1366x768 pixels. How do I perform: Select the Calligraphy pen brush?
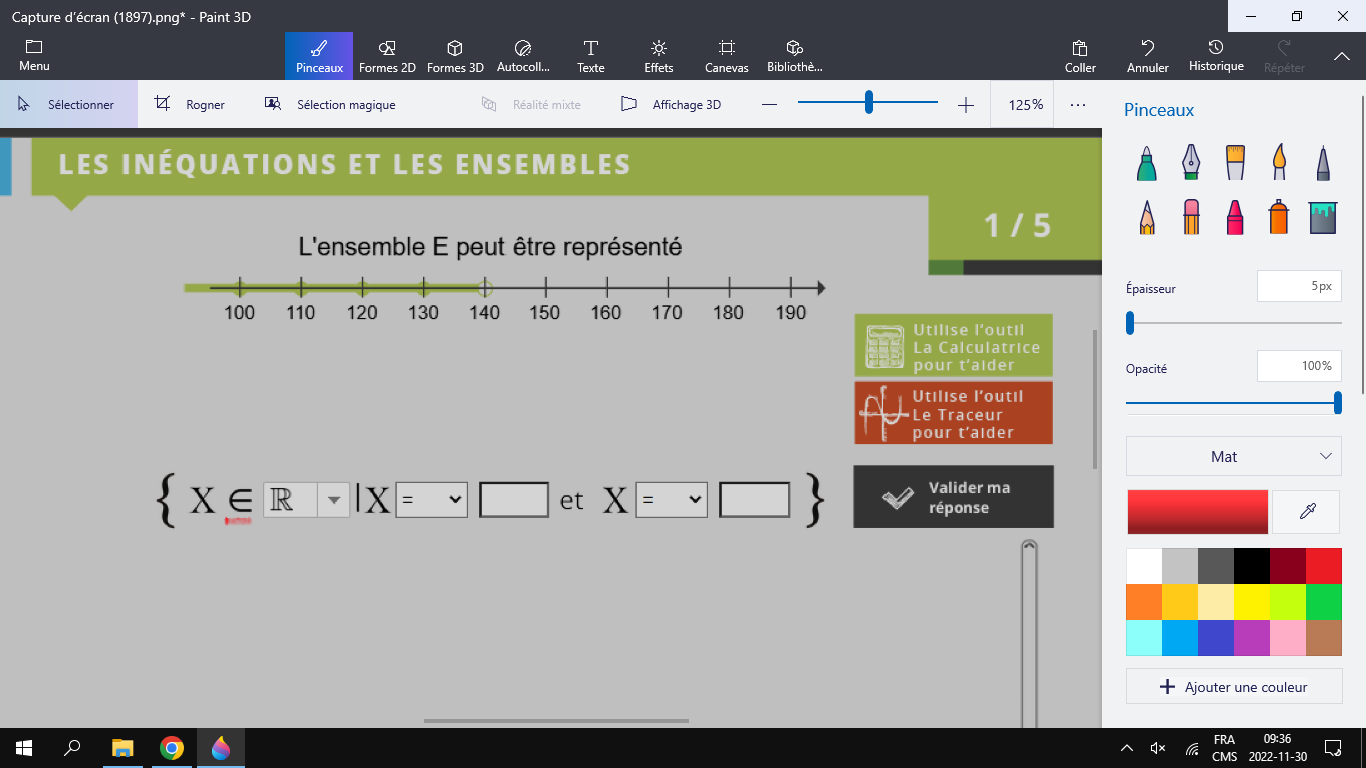[x=1191, y=162]
